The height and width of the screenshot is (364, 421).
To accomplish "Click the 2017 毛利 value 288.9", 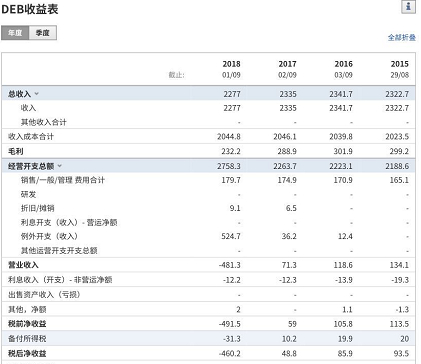I will [x=287, y=151].
